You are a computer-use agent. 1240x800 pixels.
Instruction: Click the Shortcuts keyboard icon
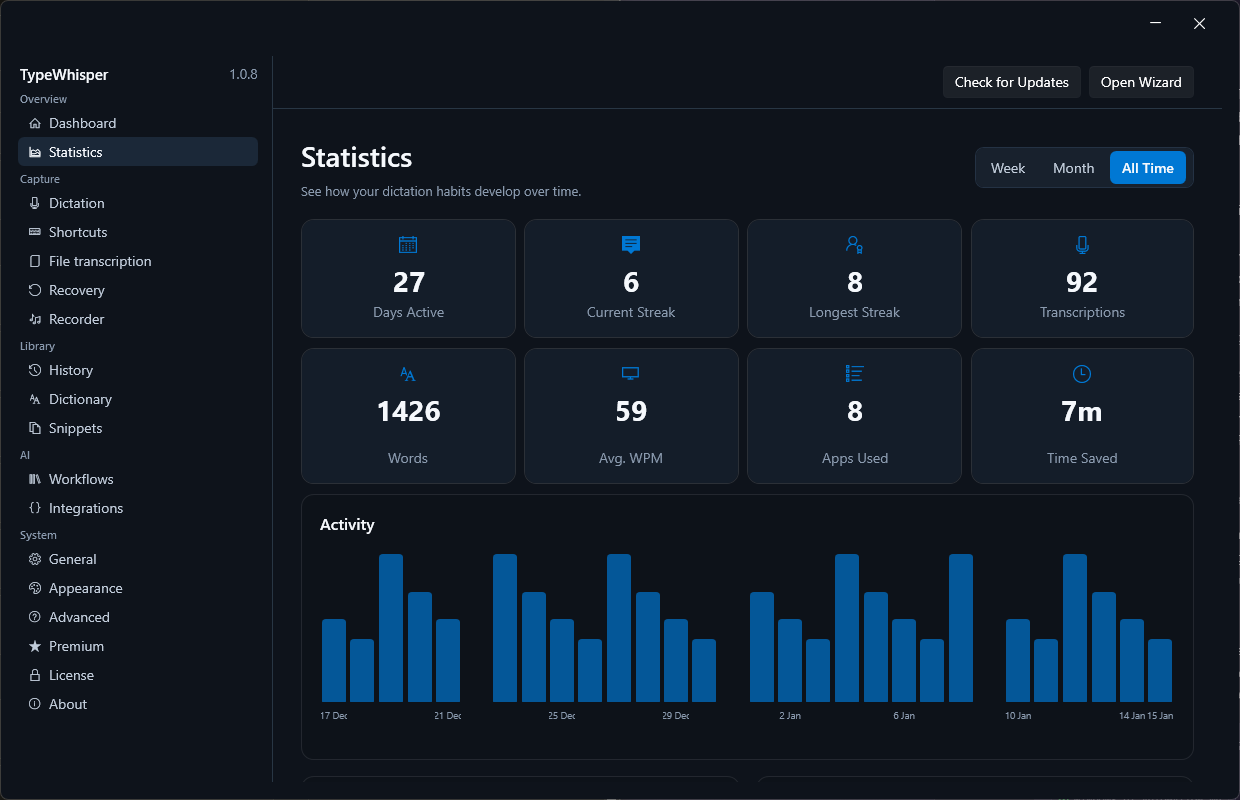coord(35,232)
